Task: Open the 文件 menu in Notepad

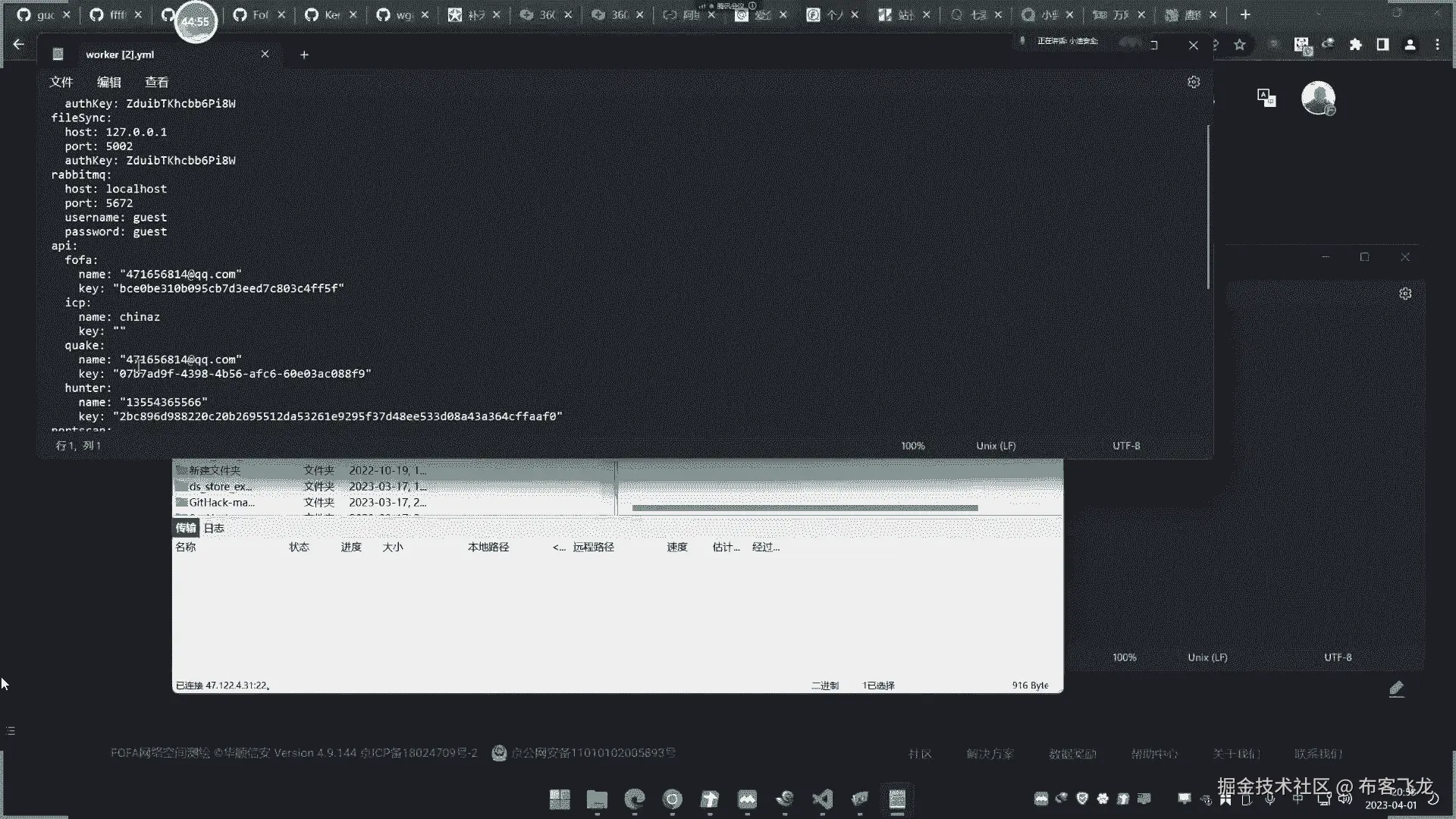Action: 61,82
